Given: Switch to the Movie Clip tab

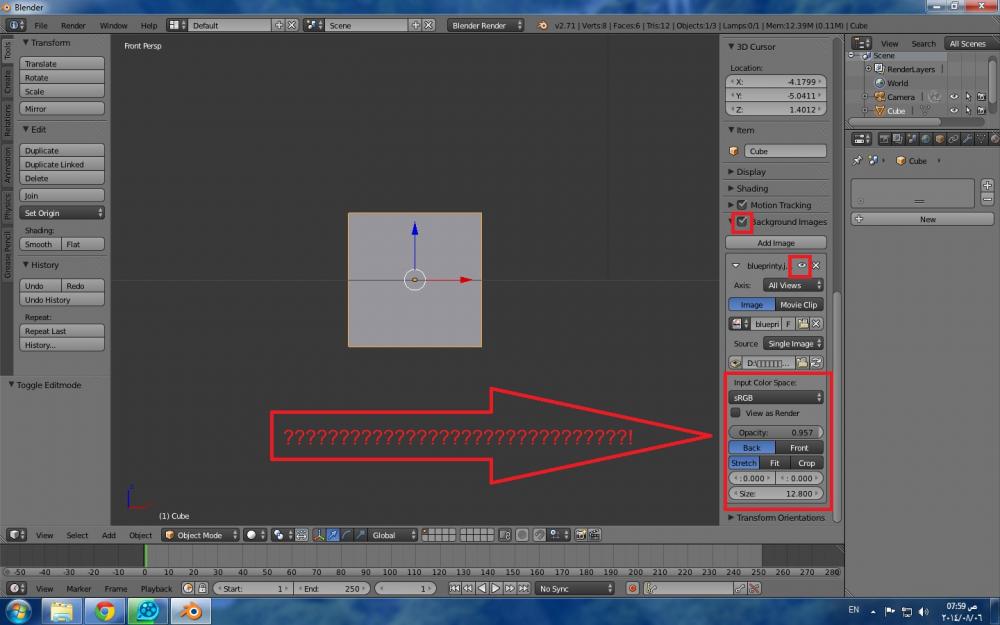Looking at the screenshot, I should click(x=798, y=304).
